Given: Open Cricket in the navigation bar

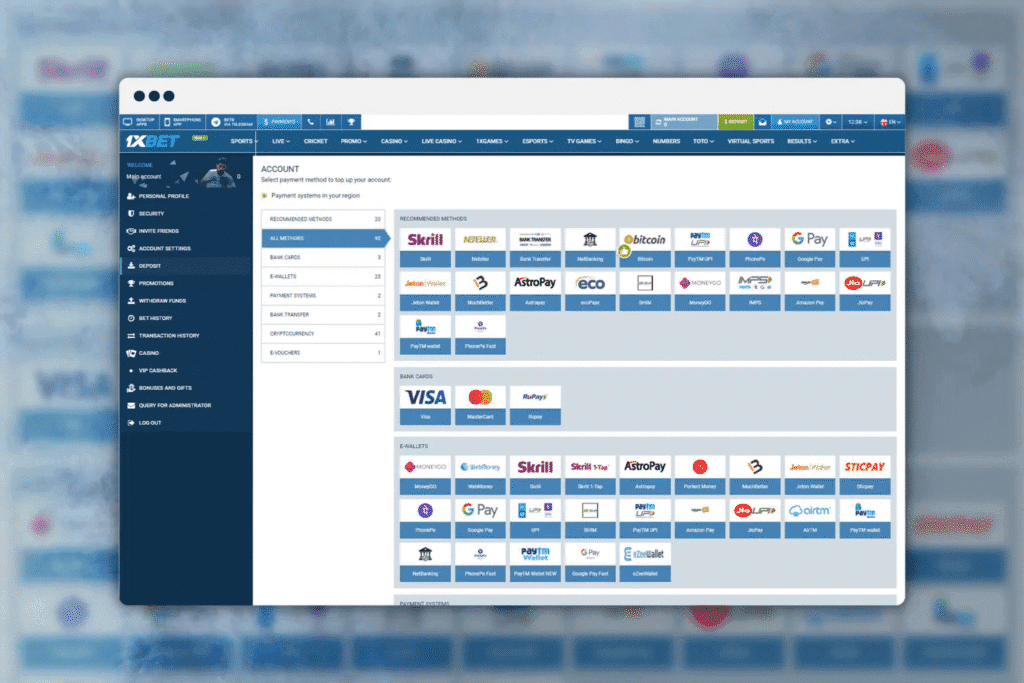Looking at the screenshot, I should click(315, 142).
